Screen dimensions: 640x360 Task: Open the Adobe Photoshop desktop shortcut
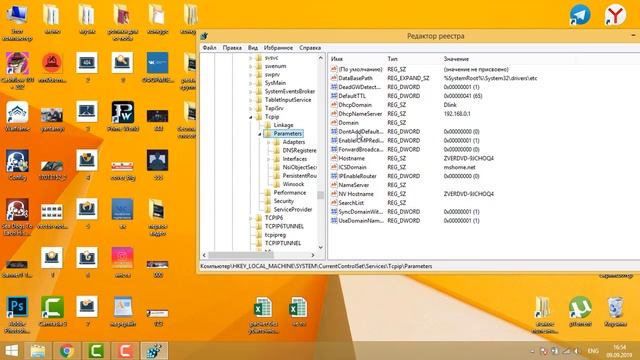pos(17,307)
